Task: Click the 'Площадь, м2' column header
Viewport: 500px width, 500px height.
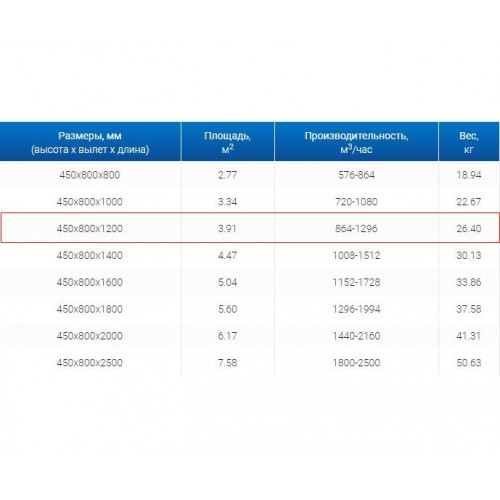Action: tap(228, 142)
